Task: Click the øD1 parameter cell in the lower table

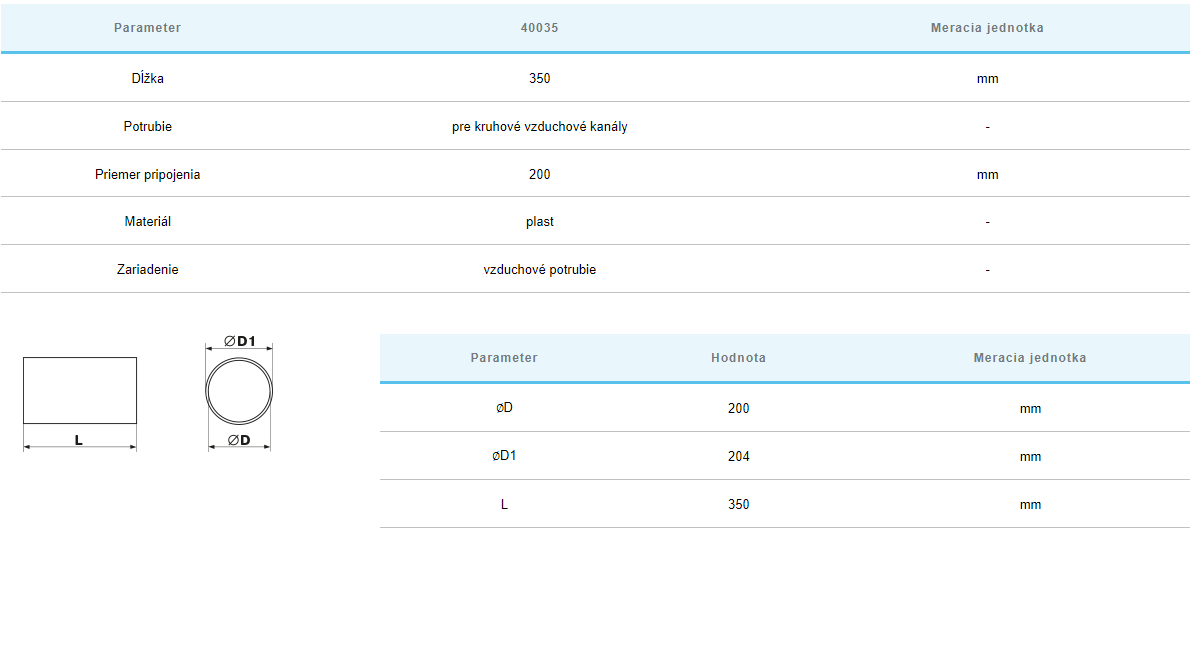Action: 504,456
